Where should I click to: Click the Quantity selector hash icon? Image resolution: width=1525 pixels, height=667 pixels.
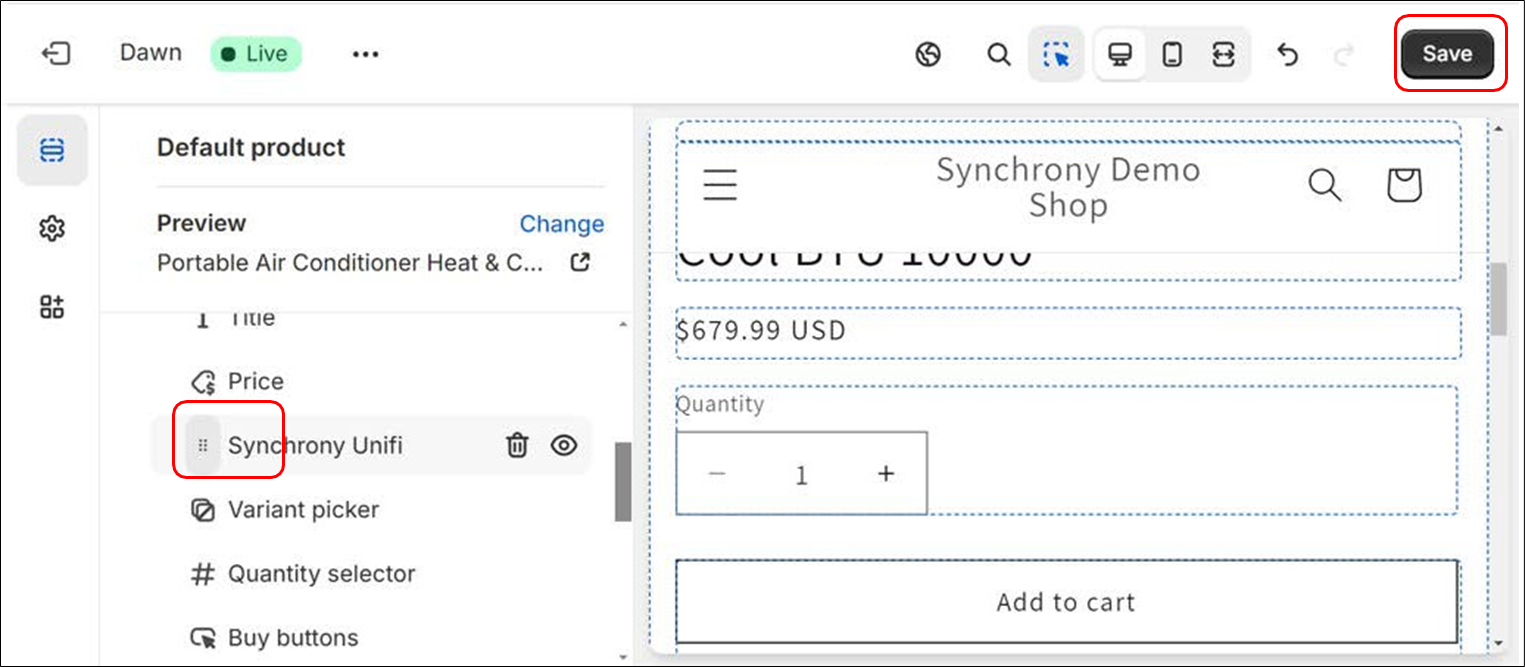click(203, 573)
